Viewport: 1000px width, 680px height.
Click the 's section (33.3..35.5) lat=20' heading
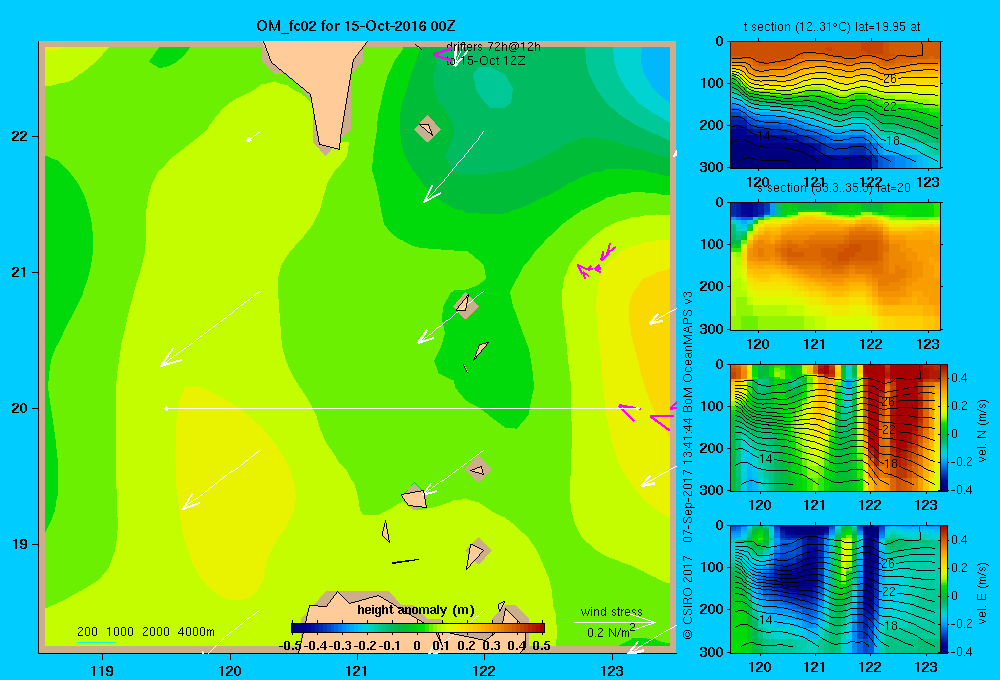coord(834,188)
